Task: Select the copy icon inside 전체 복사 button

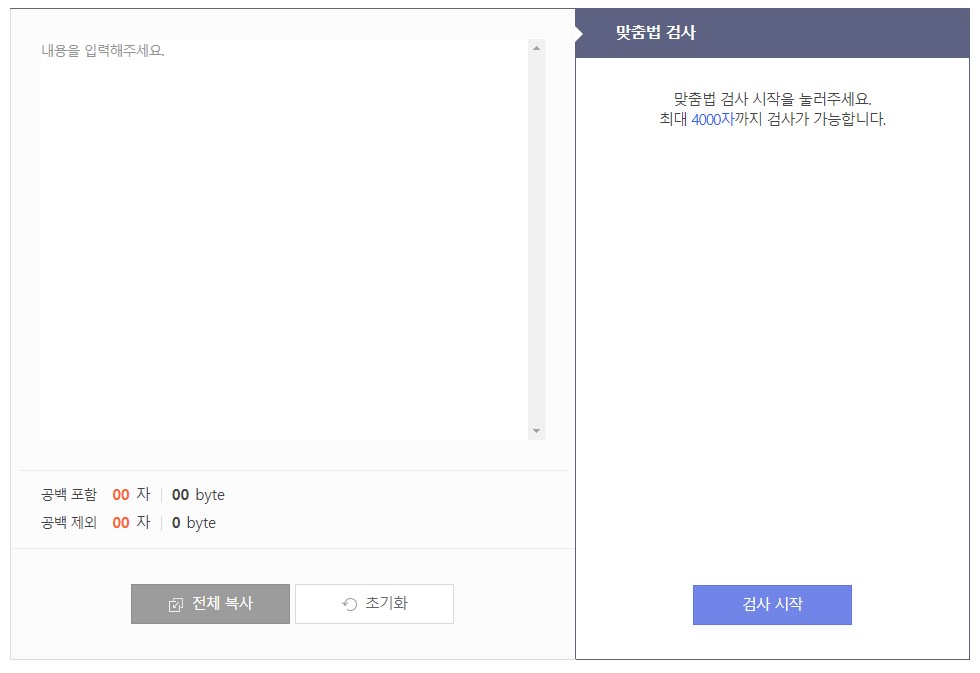Action: point(175,603)
